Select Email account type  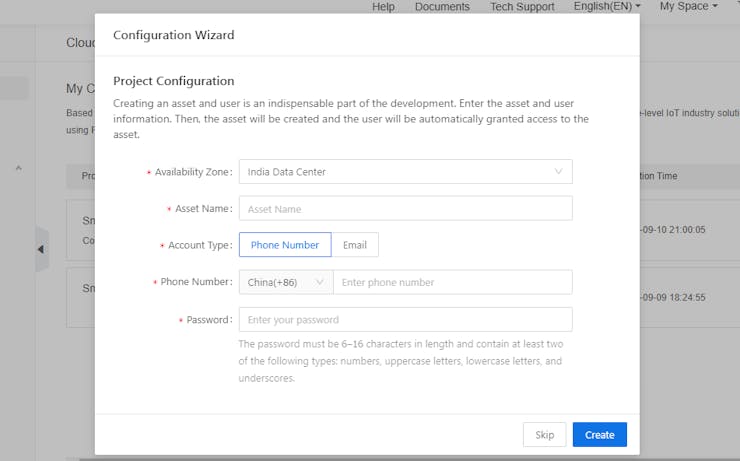(x=355, y=245)
